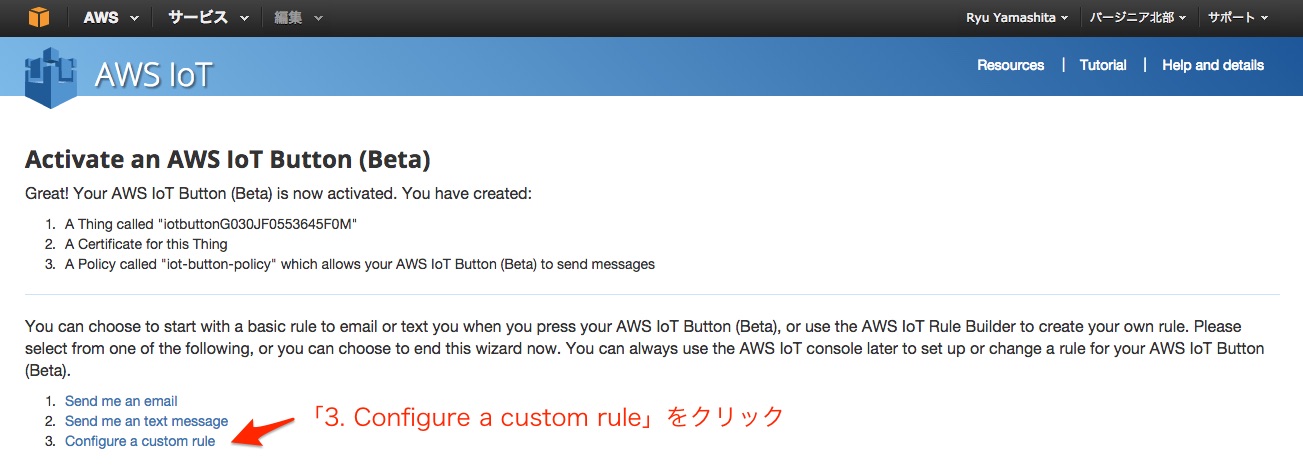The height and width of the screenshot is (468, 1303).
Task: Open the Resources link in header
Action: (x=1010, y=65)
